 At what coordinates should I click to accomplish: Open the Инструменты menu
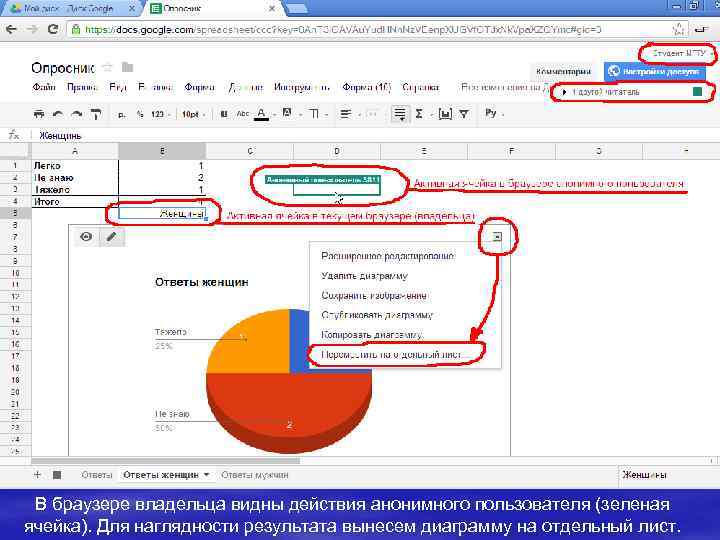[x=302, y=87]
